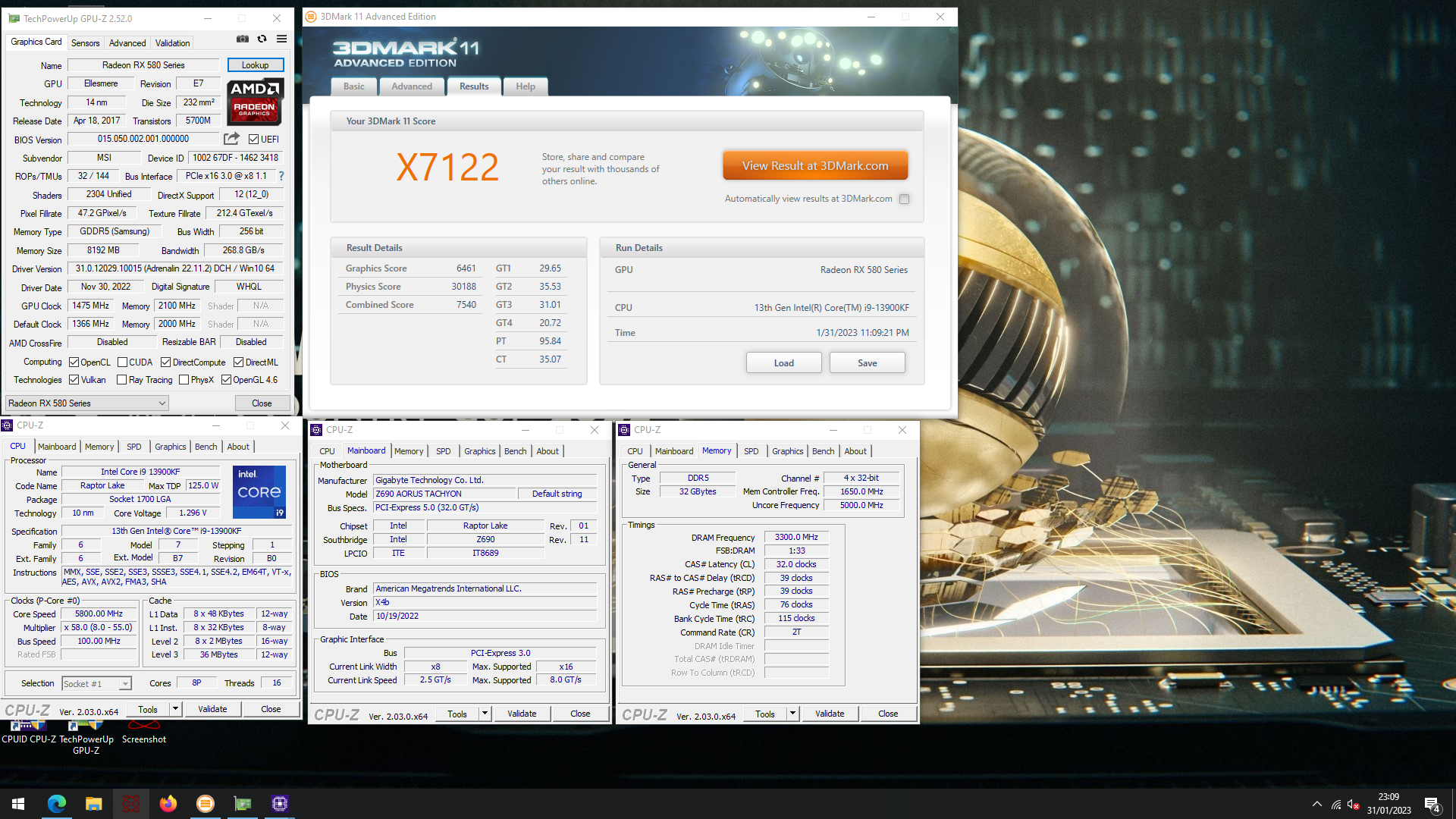Image resolution: width=1456 pixels, height=819 pixels.
Task: Open SPD tab in CPU-Z Memory window
Action: point(751,451)
